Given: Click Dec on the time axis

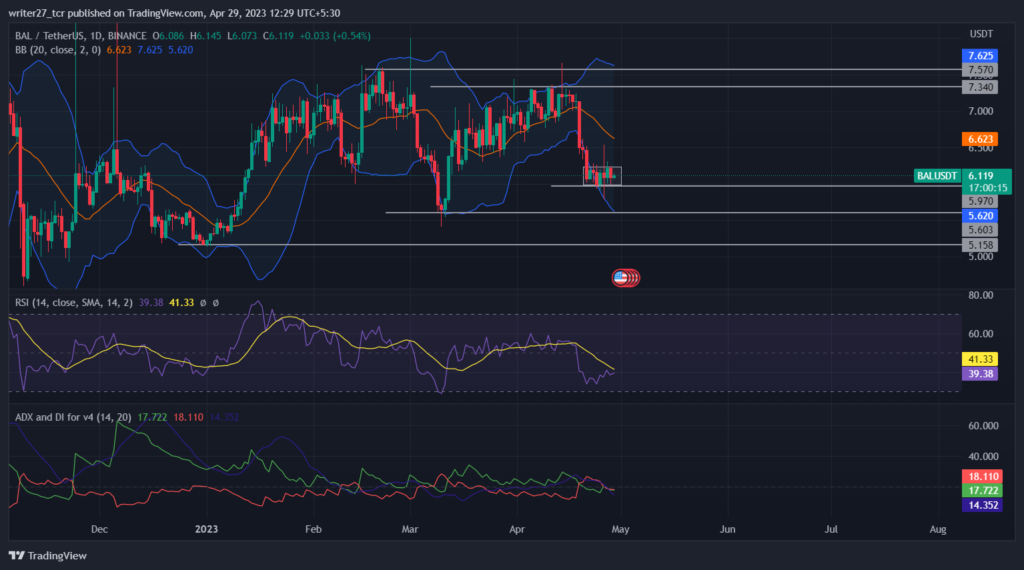Looking at the screenshot, I should click(x=99, y=530).
